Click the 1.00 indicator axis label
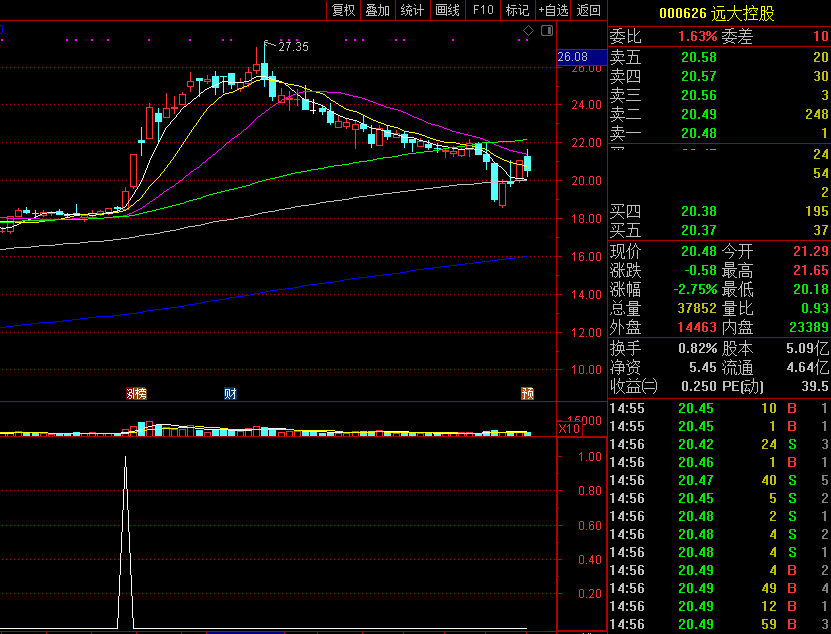This screenshot has width=831, height=634. (590, 457)
